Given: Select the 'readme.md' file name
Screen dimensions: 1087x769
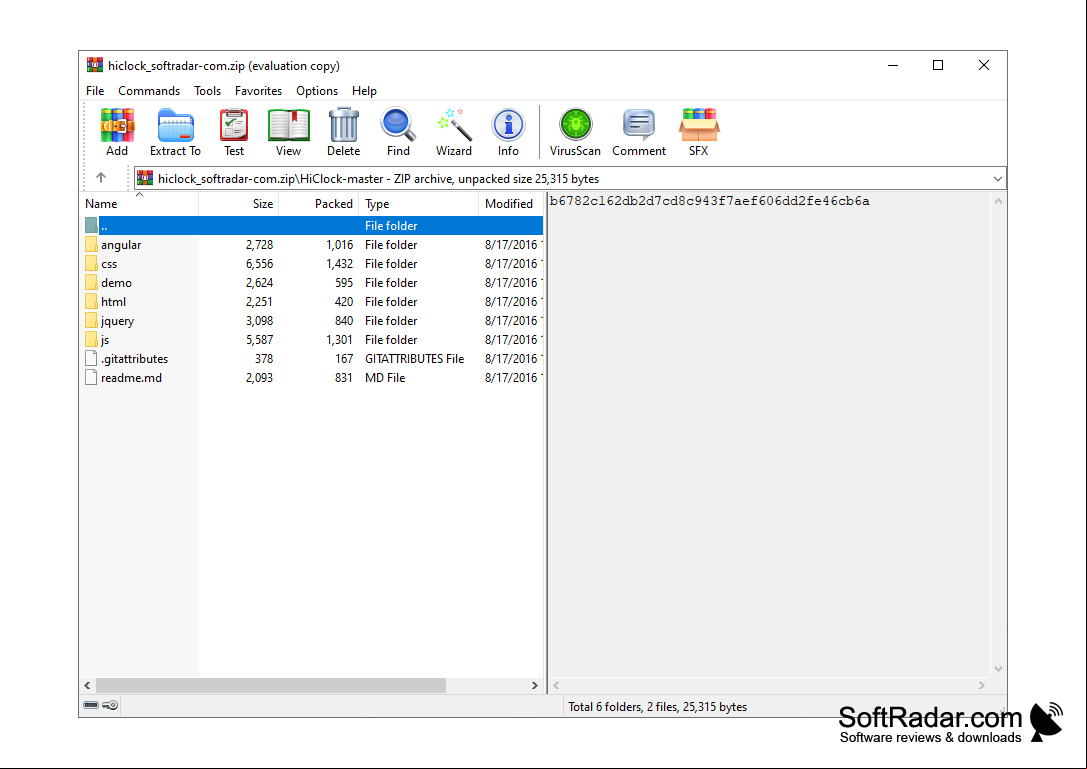Looking at the screenshot, I should (131, 378).
